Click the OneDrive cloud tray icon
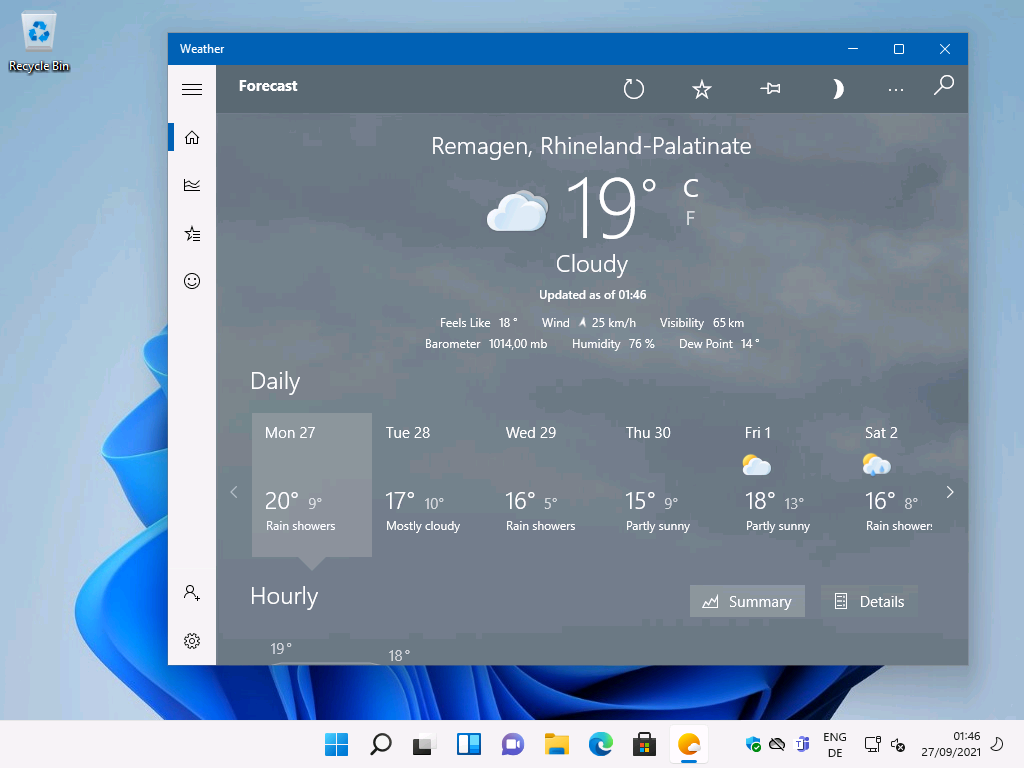Viewport: 1024px width, 768px height. [x=777, y=744]
